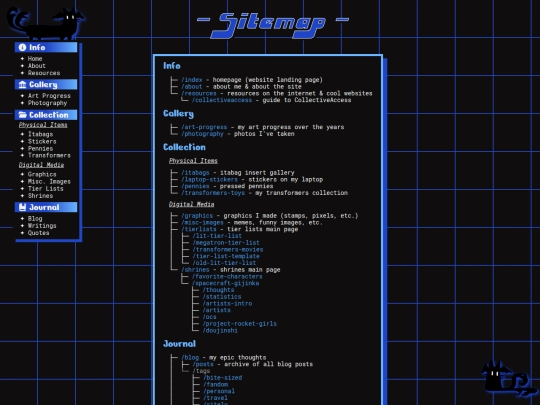Screen dimensions: 540x405
Task: Select Photography in the sidebar
Action: pos(47,103)
